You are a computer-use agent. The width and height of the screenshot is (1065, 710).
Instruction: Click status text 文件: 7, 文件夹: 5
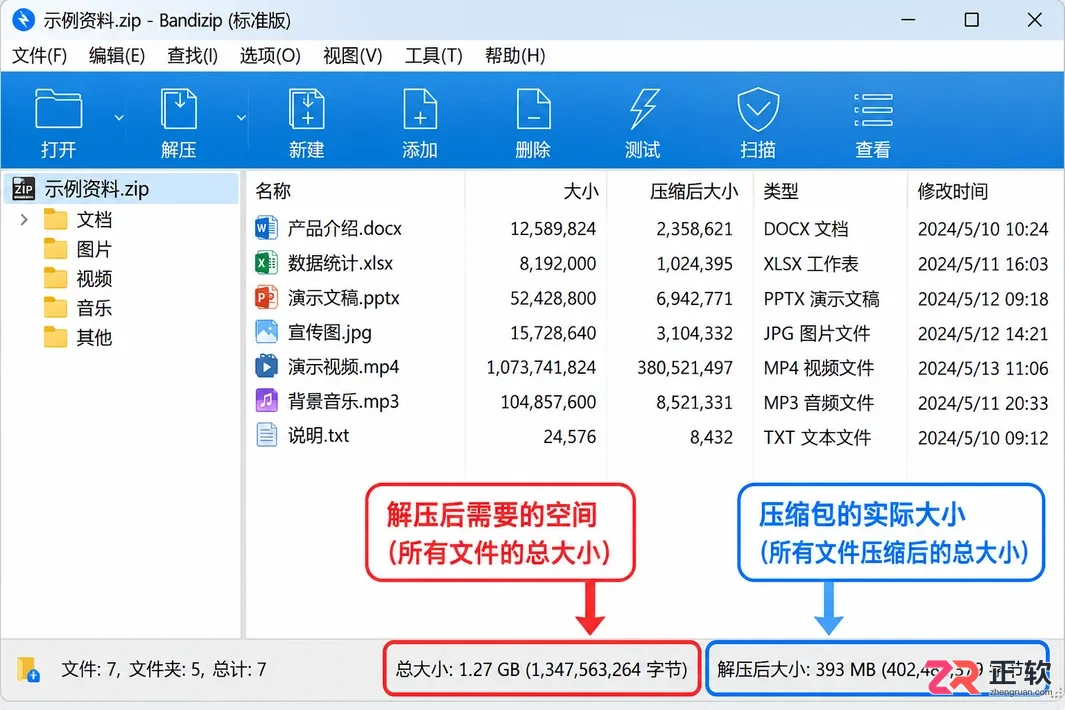129,670
